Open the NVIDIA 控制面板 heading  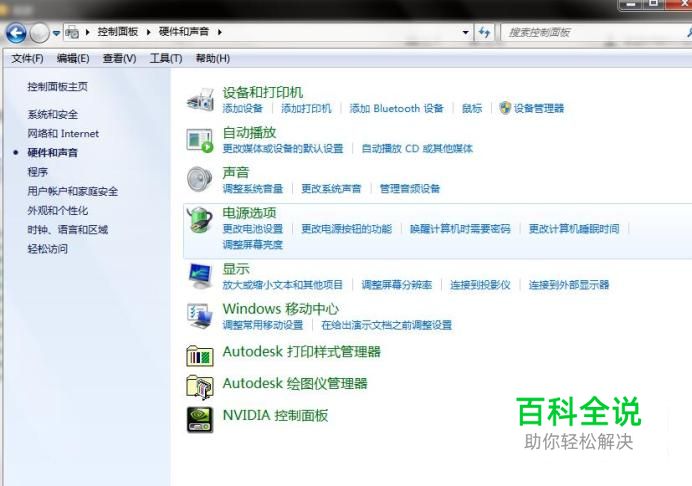(x=275, y=415)
